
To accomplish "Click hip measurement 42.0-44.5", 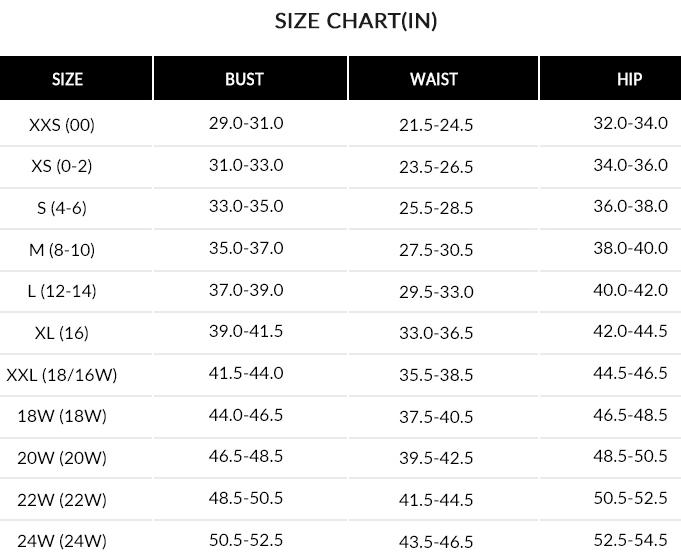I will [x=630, y=331].
